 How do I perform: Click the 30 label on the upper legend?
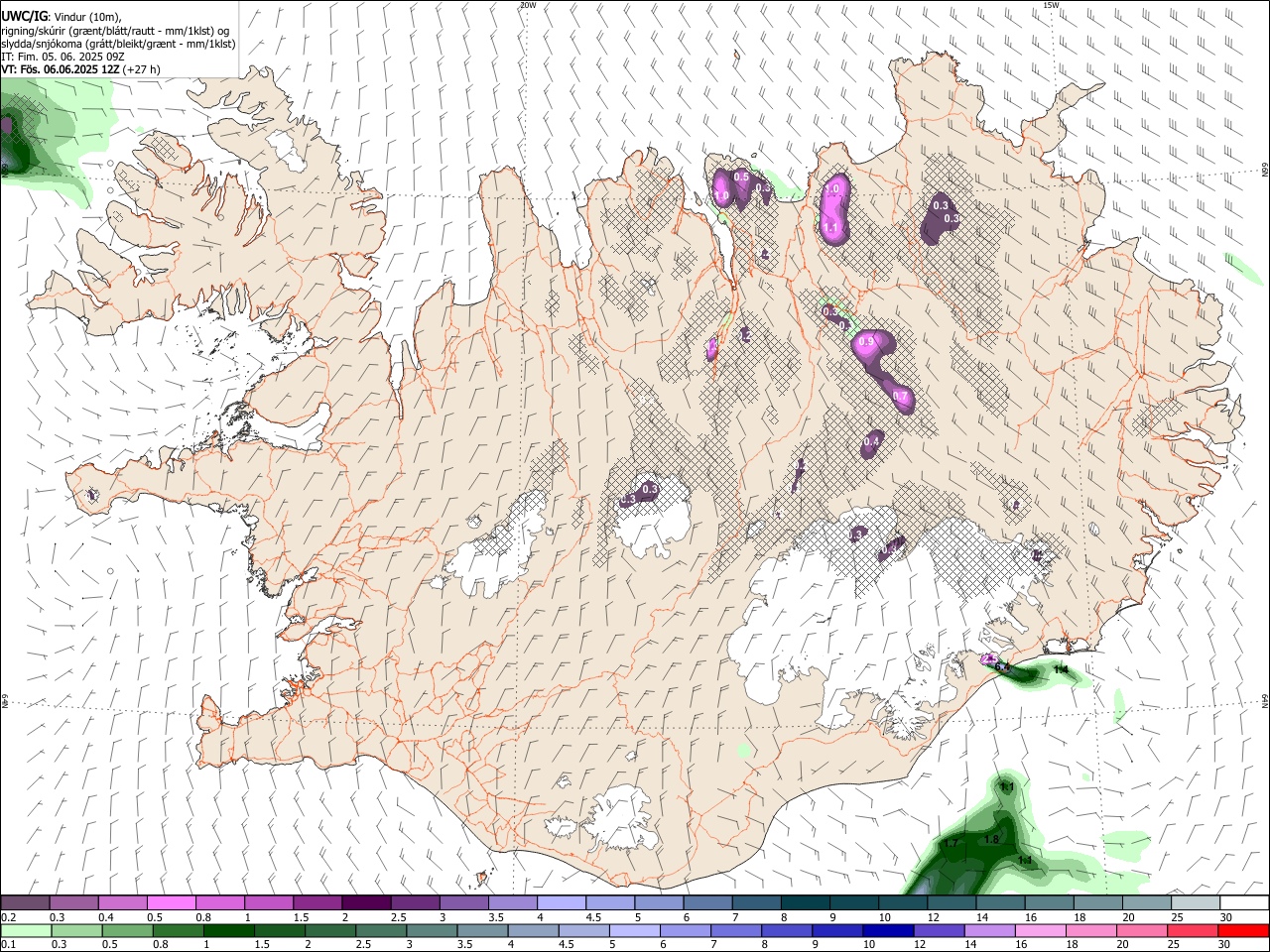point(1226,917)
